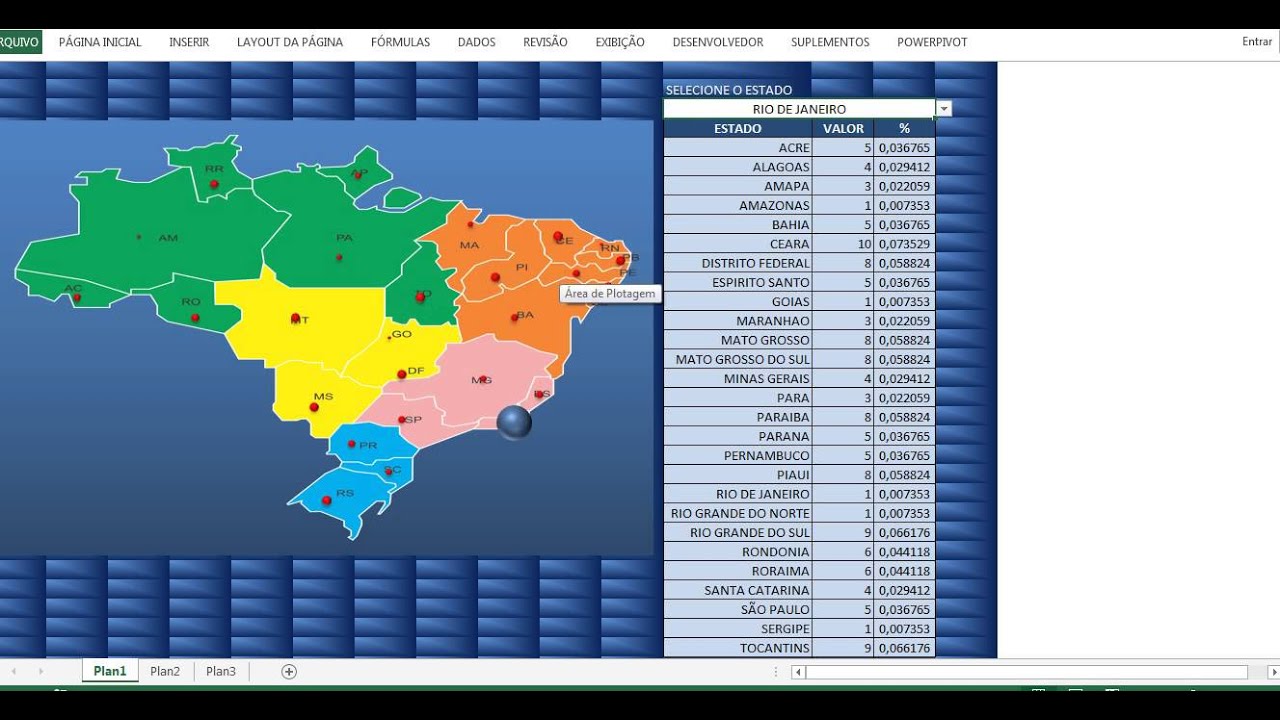
Task: Select the ACRE cell in the table
Action: click(738, 148)
